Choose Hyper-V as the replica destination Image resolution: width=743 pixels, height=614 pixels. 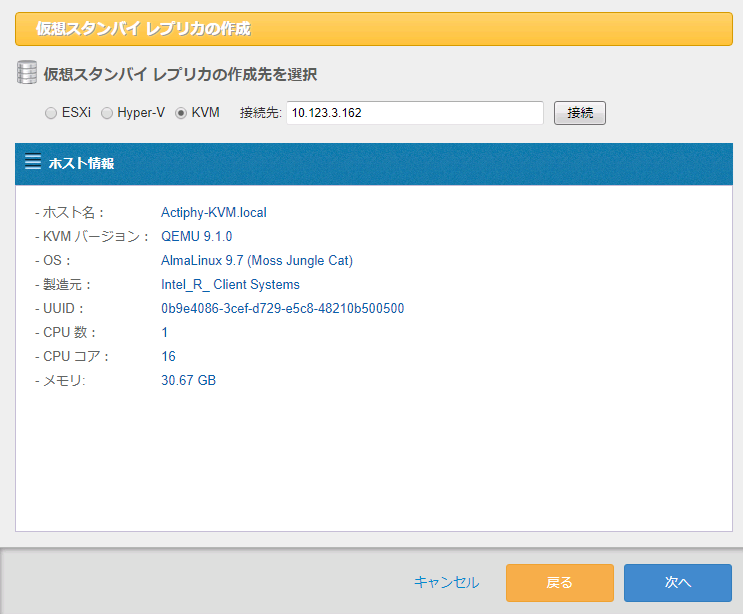pyautogui.click(x=107, y=113)
